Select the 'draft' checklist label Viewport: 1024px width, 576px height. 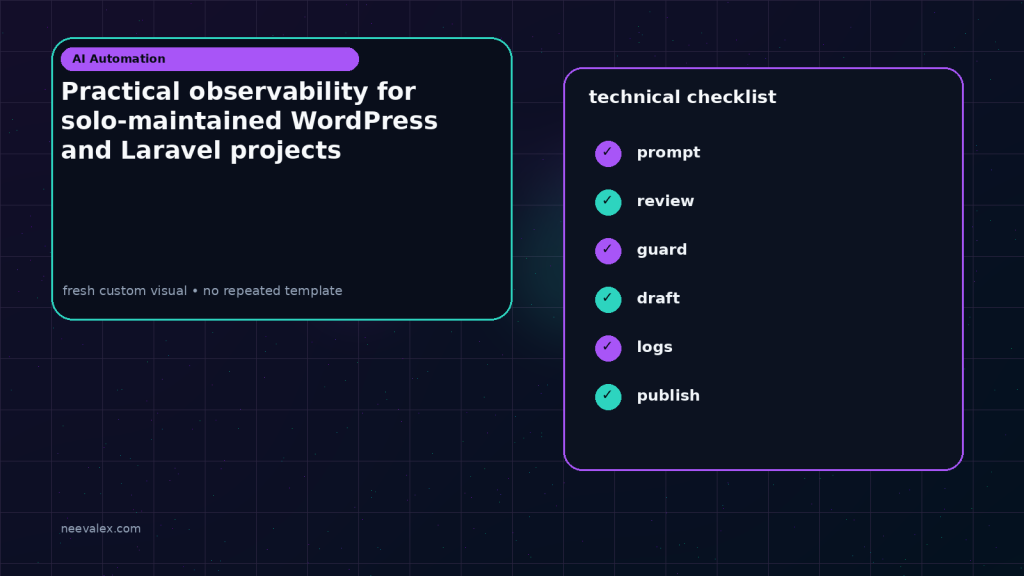click(x=658, y=298)
